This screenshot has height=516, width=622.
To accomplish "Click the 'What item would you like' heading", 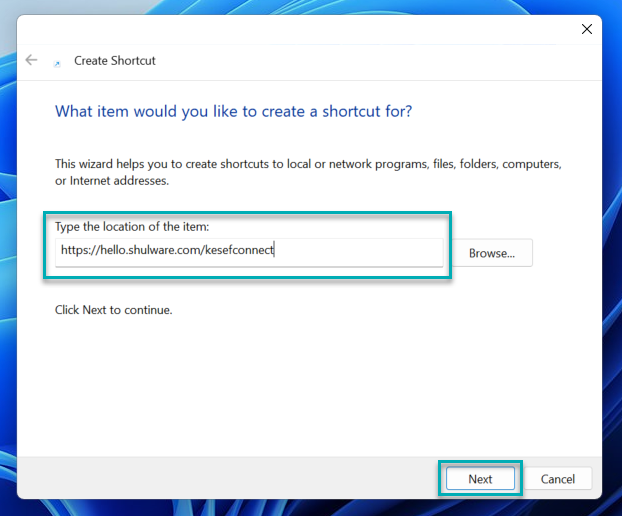I will pyautogui.click(x=233, y=111).
